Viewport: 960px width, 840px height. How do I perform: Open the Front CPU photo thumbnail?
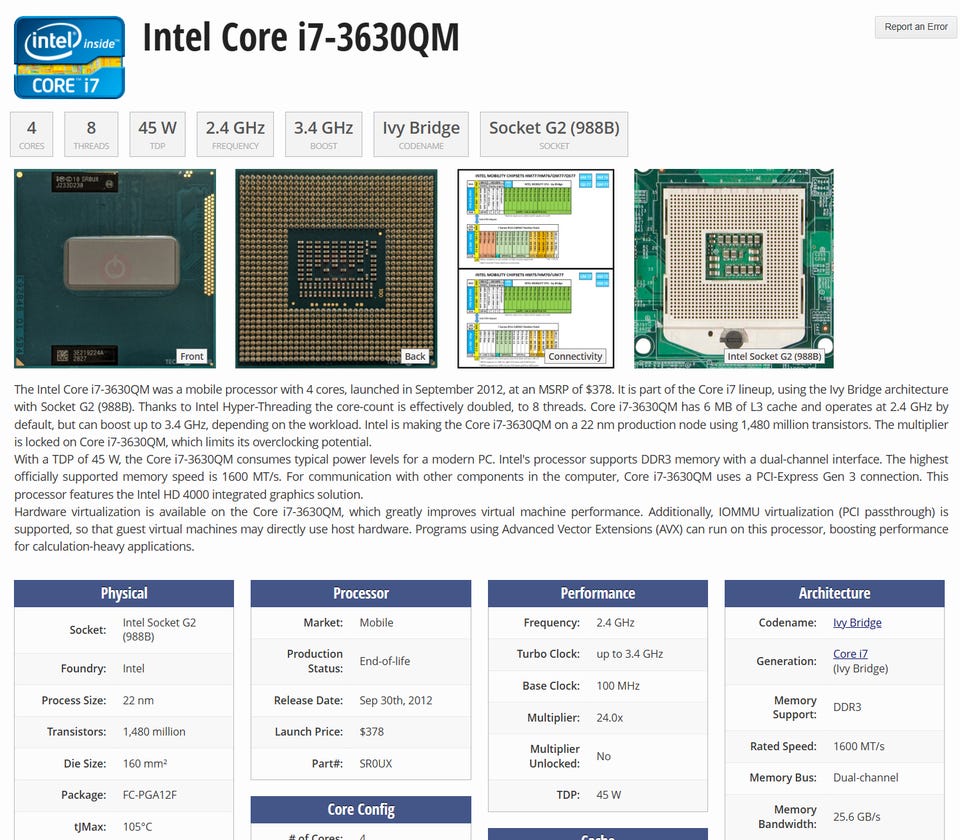(x=115, y=269)
